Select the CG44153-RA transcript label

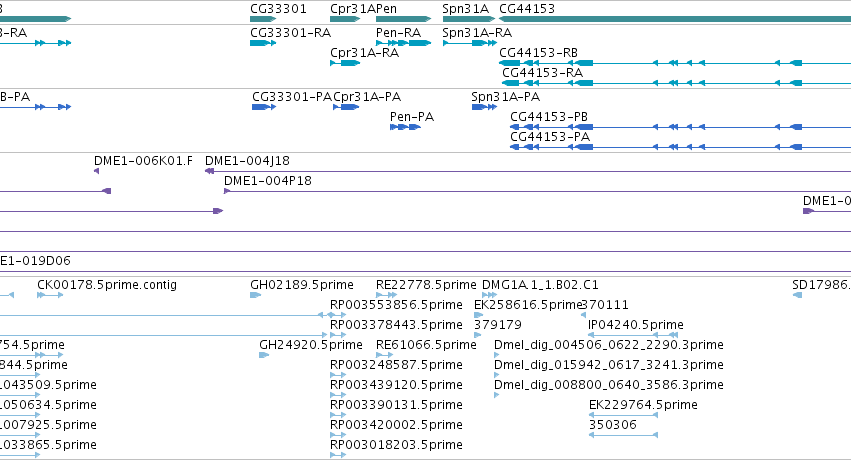point(543,73)
